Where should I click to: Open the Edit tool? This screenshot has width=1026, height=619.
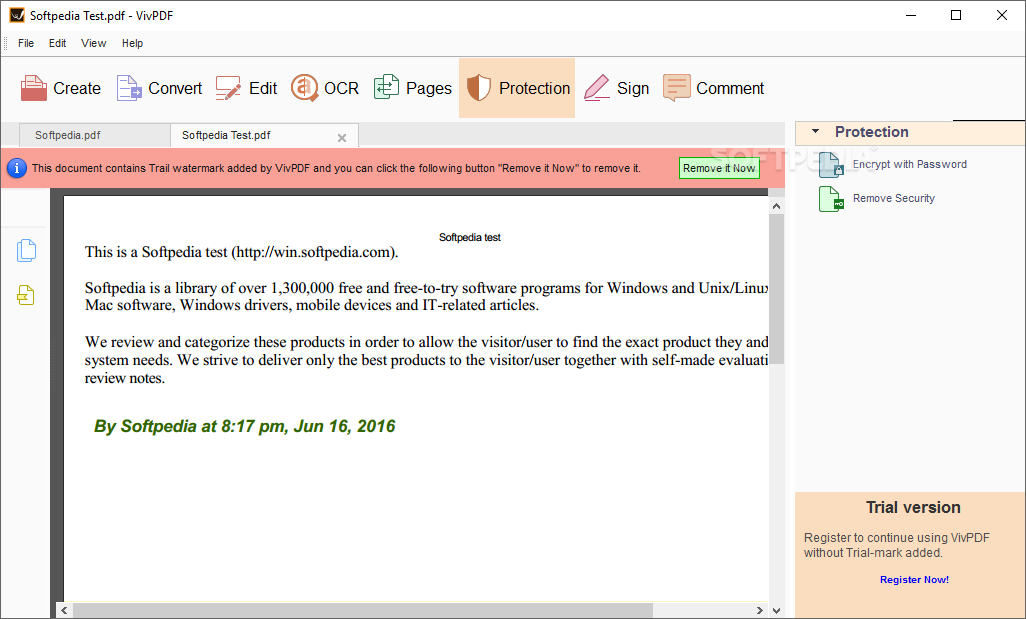(246, 88)
